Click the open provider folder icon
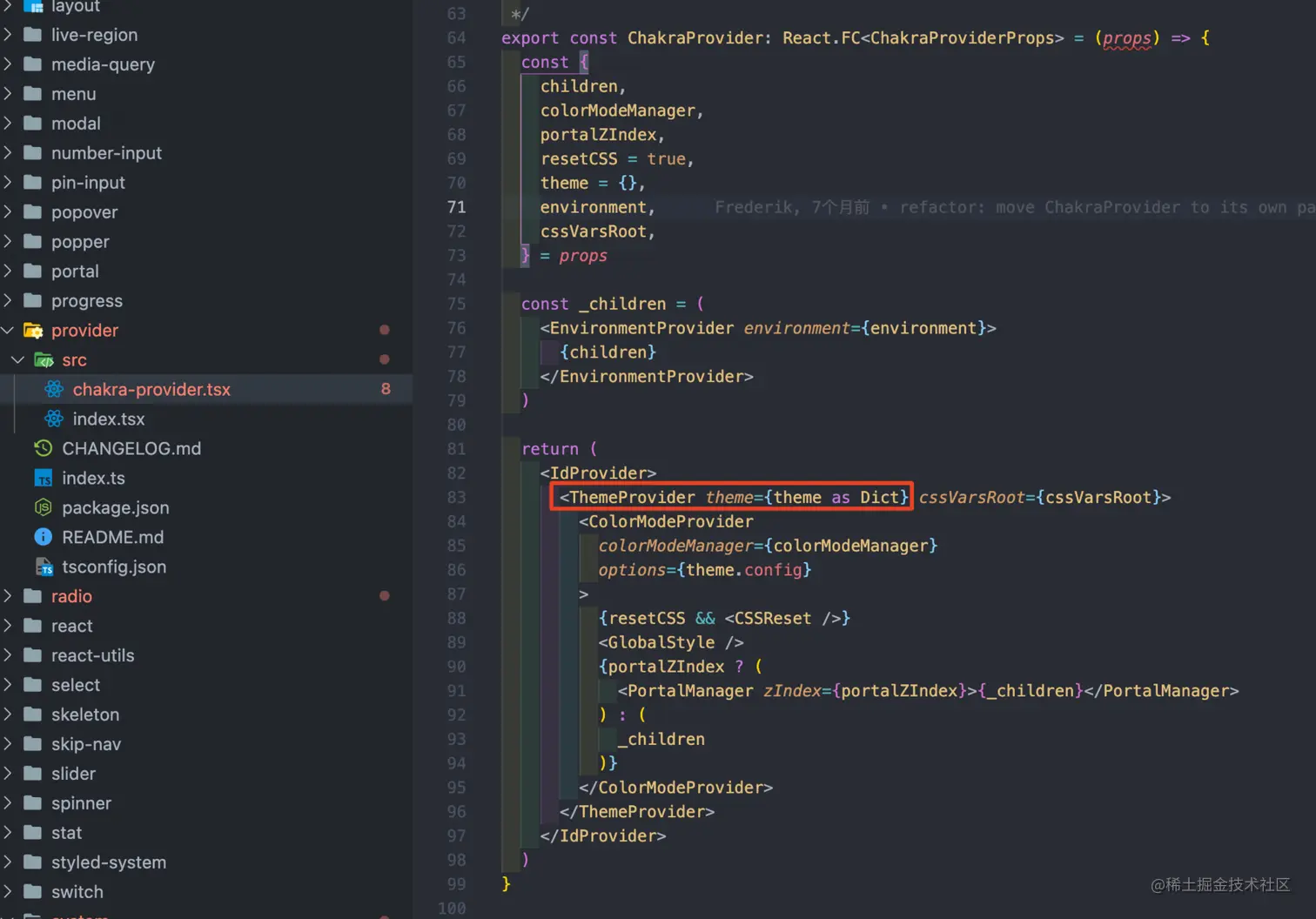The height and width of the screenshot is (919, 1316). point(33,331)
